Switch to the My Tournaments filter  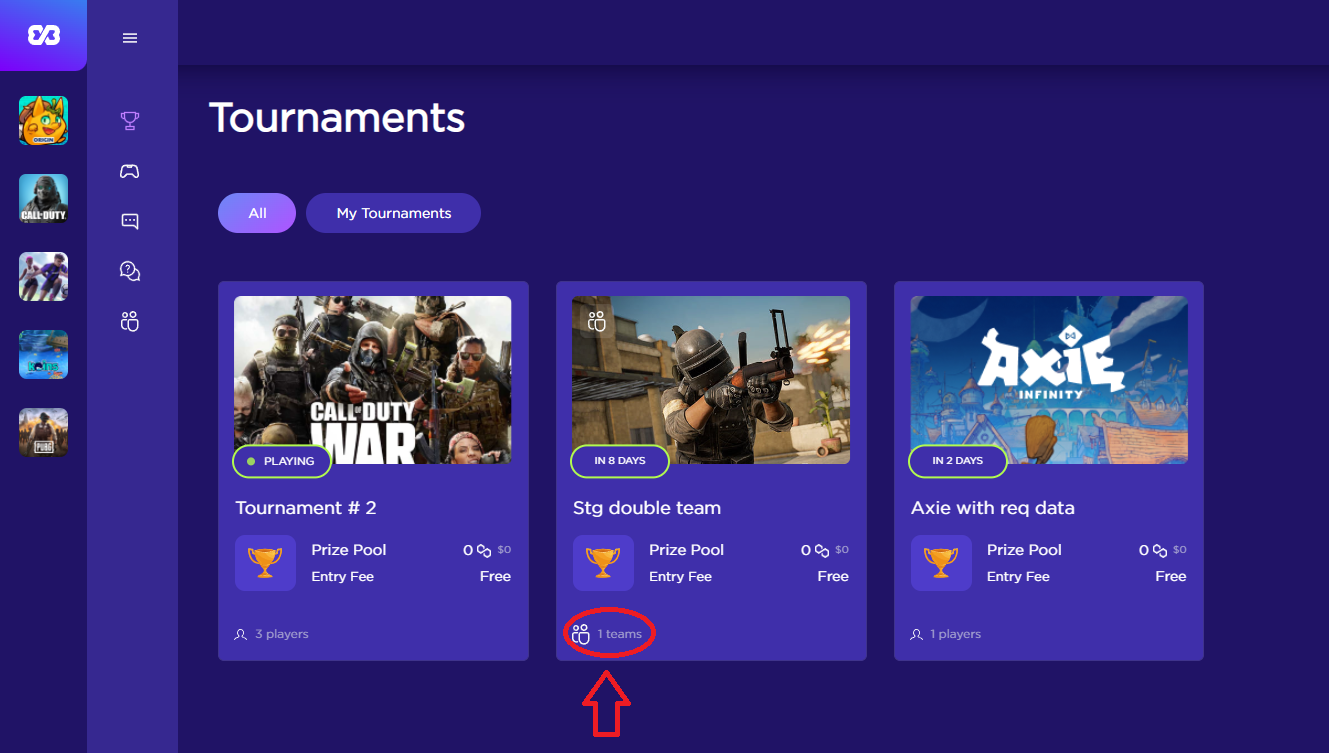[x=393, y=212]
